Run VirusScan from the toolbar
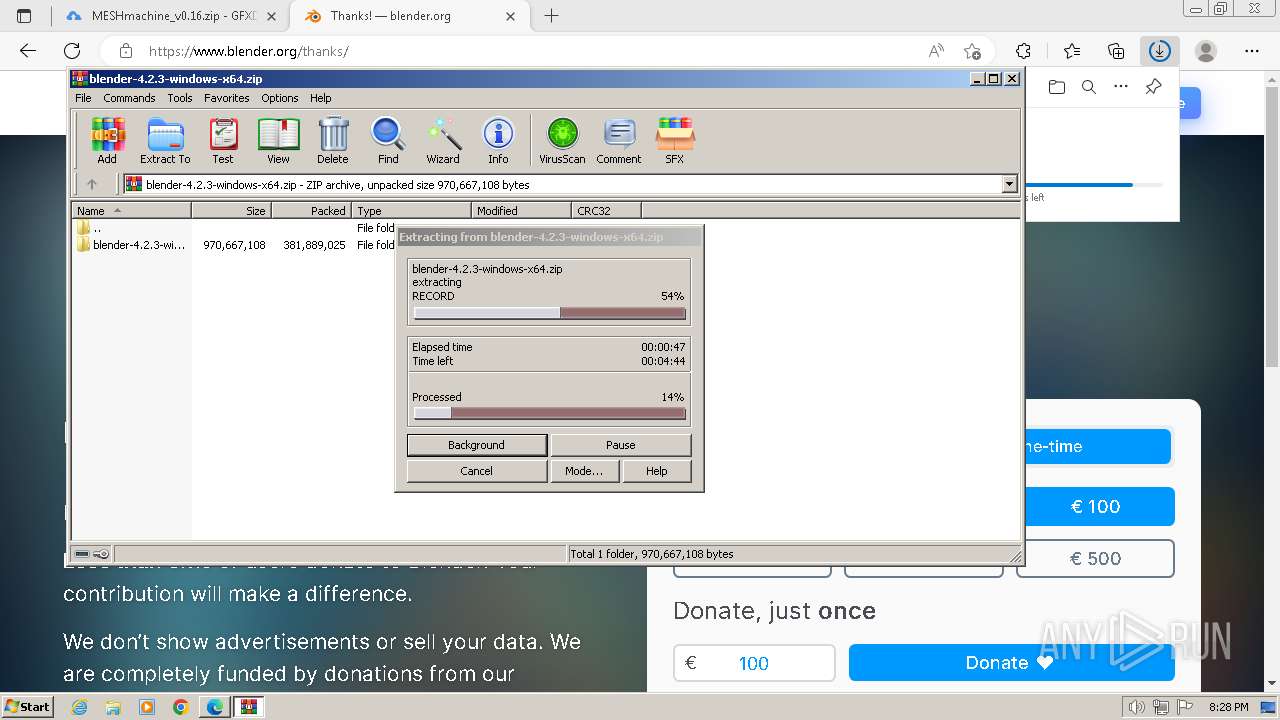Image resolution: width=1280 pixels, height=720 pixels. pyautogui.click(x=562, y=141)
